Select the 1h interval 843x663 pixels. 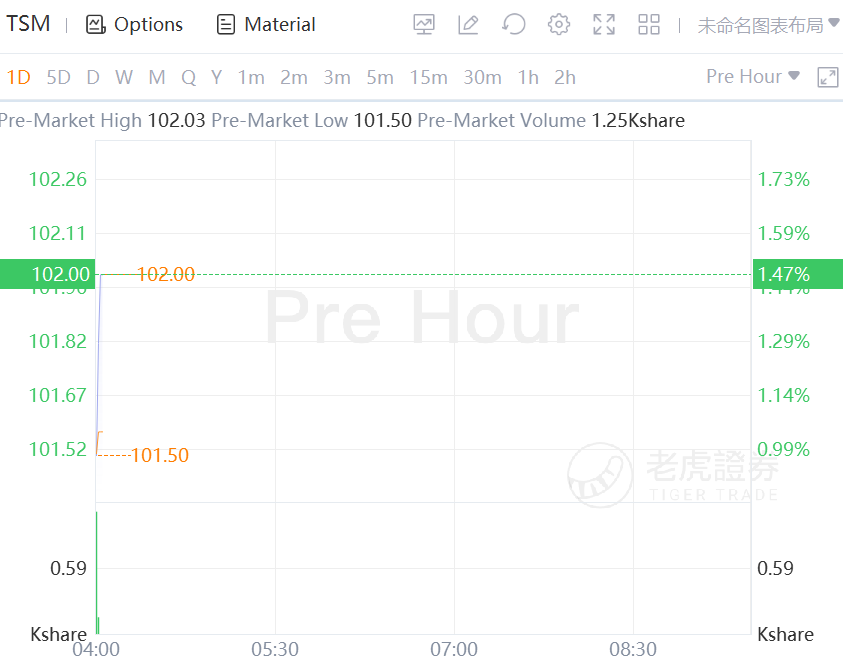(x=527, y=77)
